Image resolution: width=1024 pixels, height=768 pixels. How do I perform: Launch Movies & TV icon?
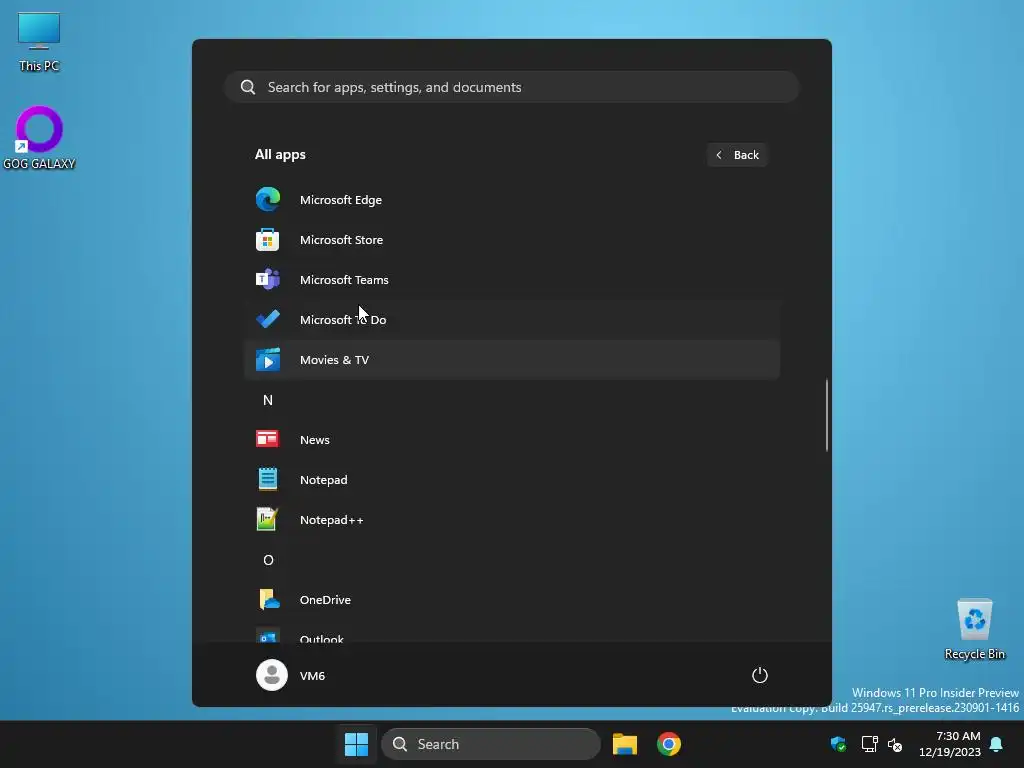pos(268,360)
